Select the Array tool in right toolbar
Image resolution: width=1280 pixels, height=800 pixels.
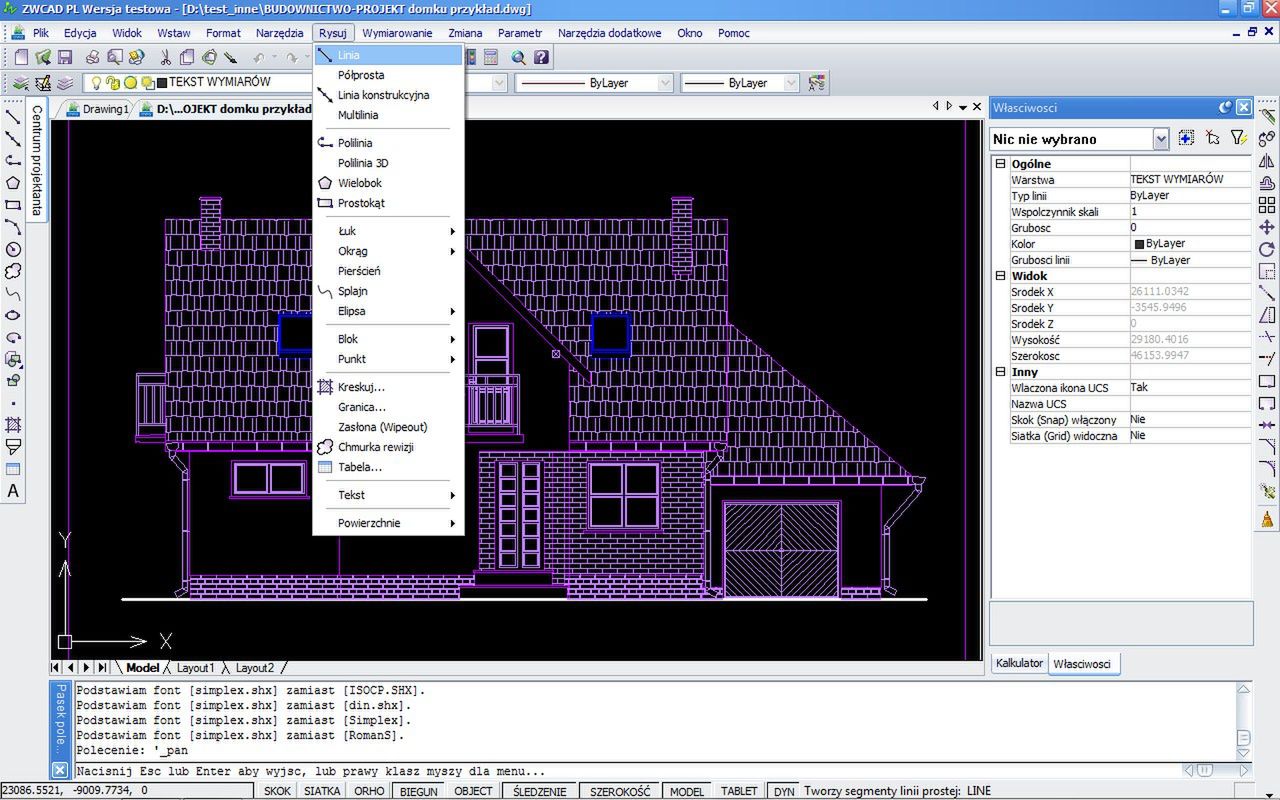pos(1267,205)
